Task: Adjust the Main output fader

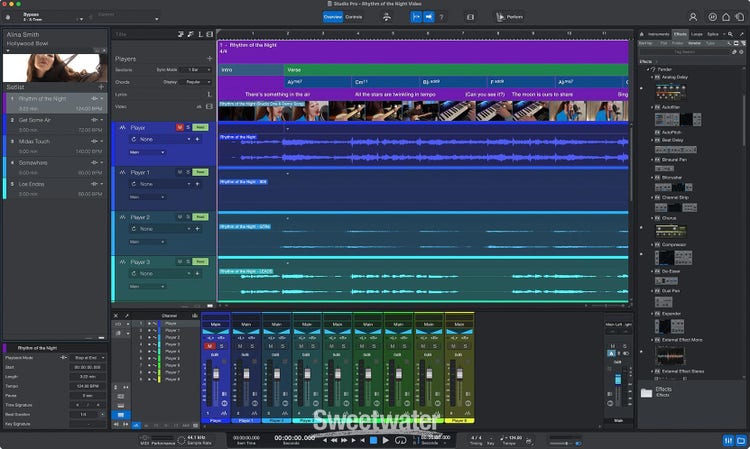Action: 618,380
